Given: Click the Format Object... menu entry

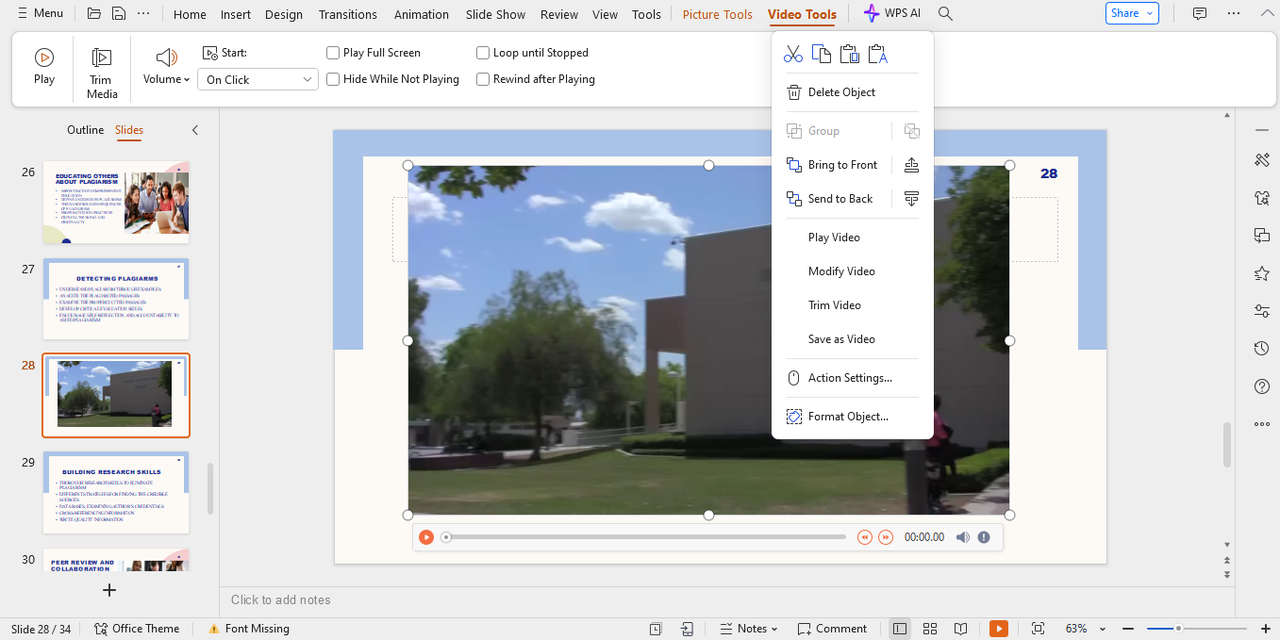Looking at the screenshot, I should click(x=848, y=416).
